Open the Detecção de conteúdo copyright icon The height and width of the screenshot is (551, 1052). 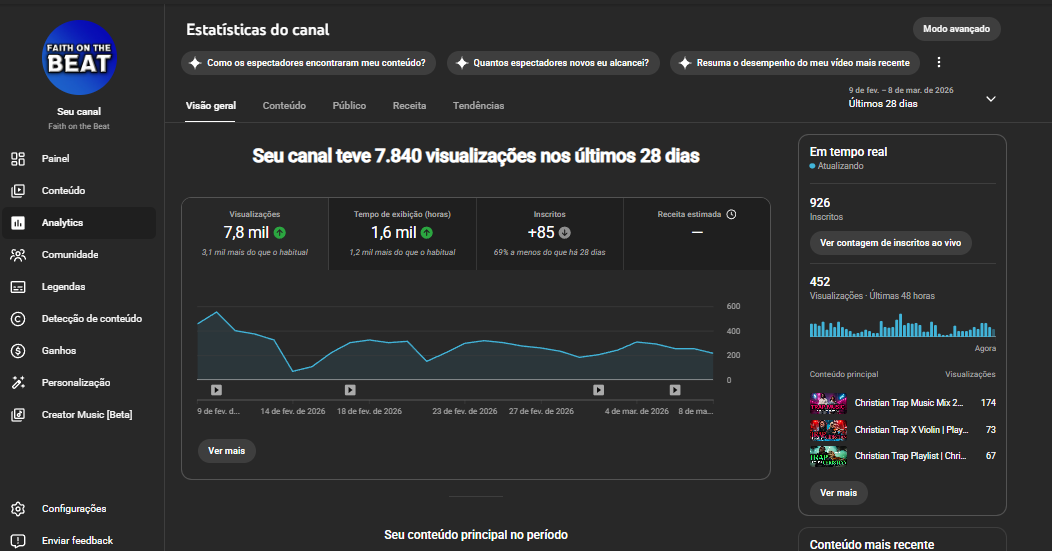(18, 319)
